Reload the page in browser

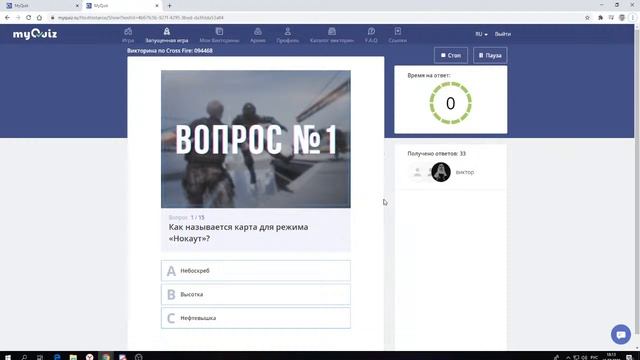29,18
